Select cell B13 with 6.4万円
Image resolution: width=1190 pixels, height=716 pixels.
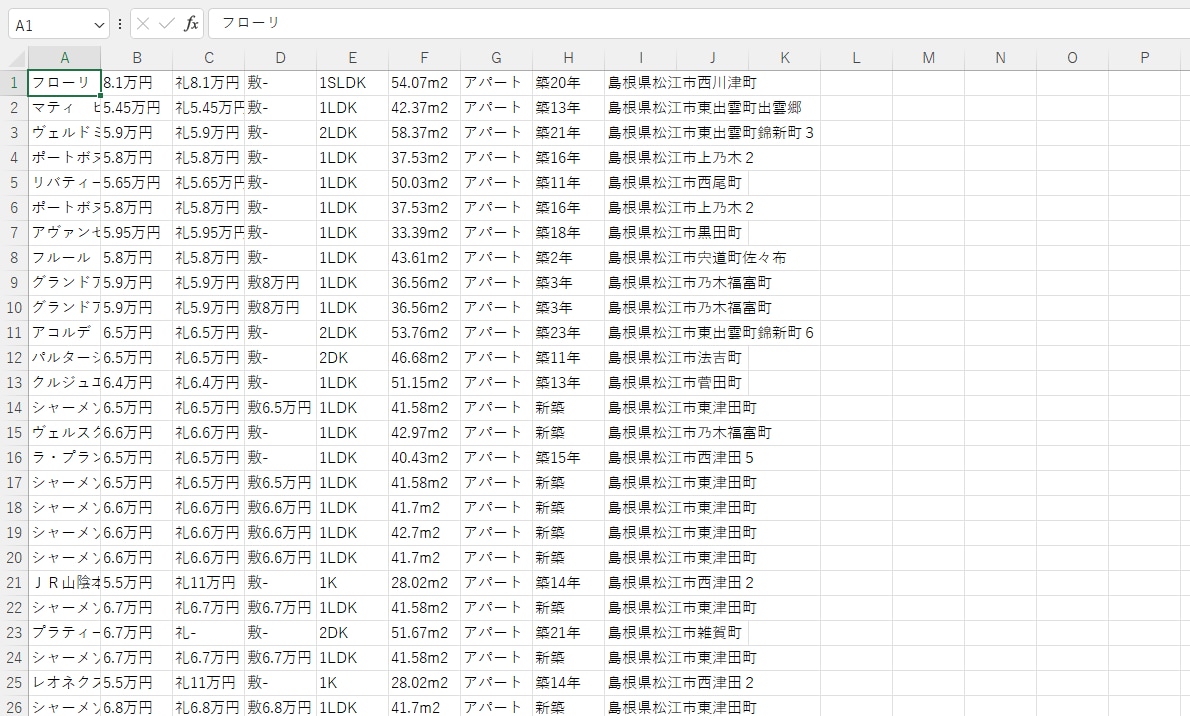(x=137, y=383)
